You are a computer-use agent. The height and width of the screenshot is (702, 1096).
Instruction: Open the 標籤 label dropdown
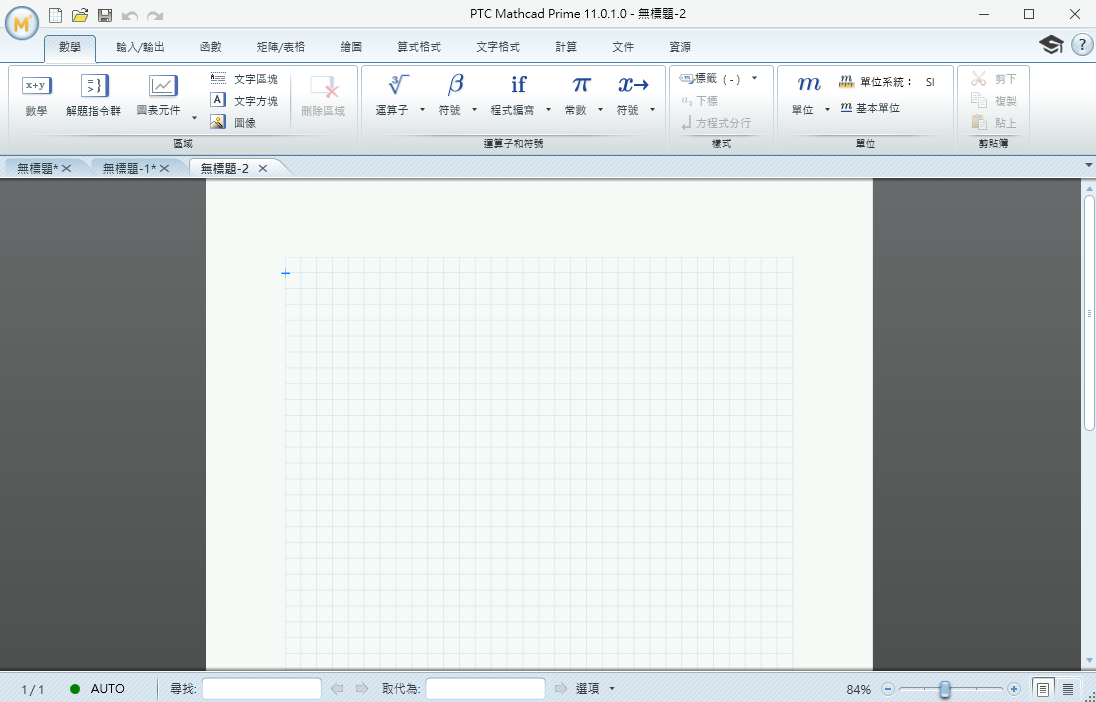click(754, 78)
